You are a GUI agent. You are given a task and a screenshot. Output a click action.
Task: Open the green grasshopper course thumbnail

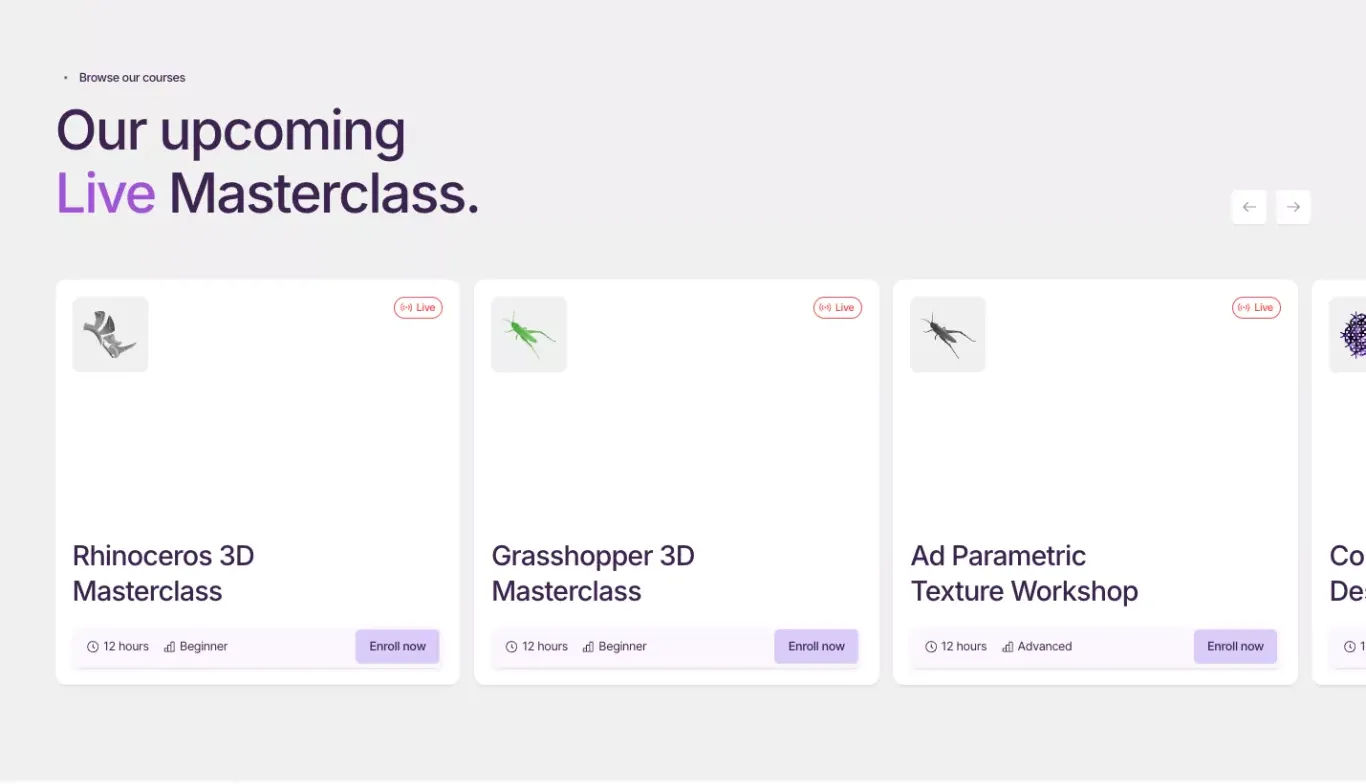tap(529, 334)
